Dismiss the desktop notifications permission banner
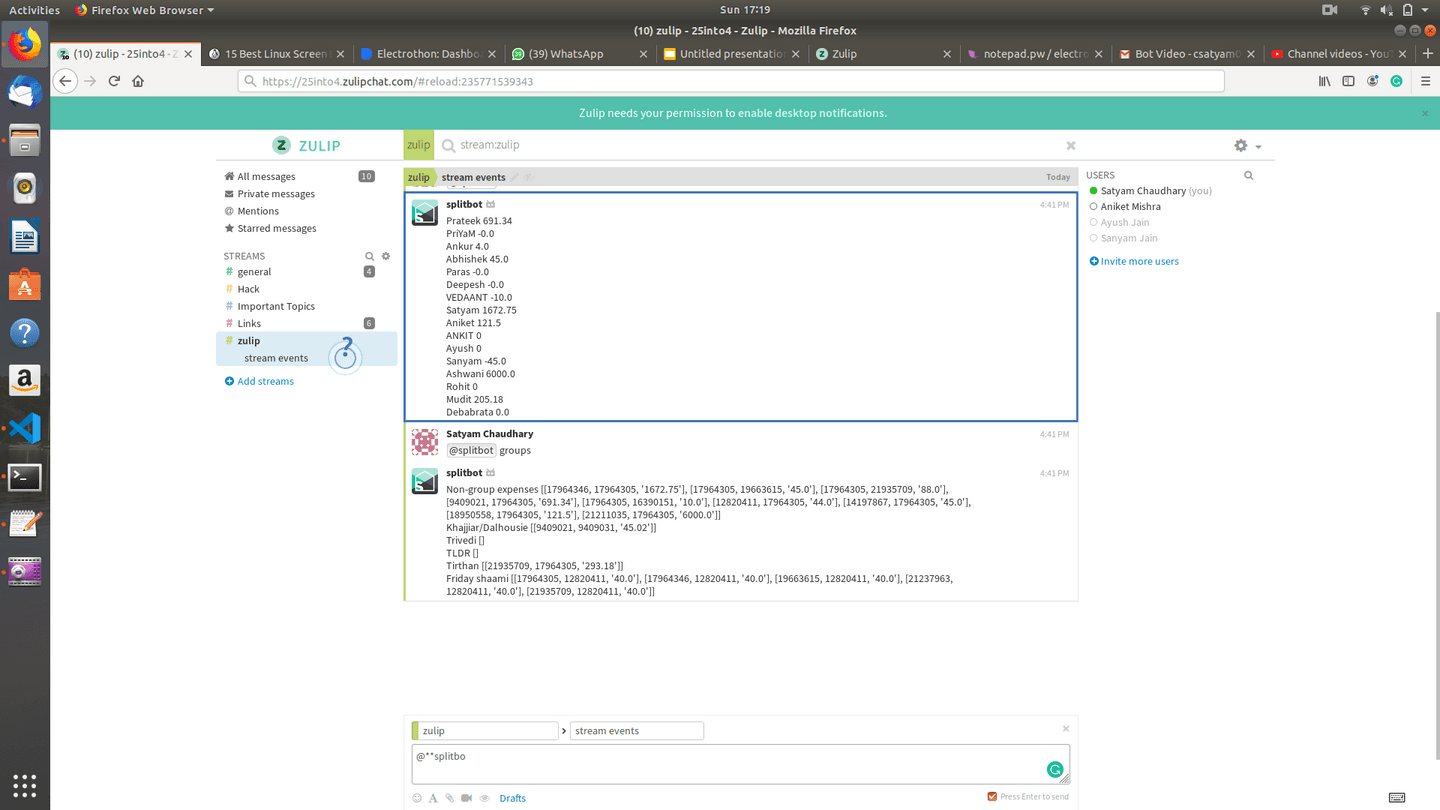The width and height of the screenshot is (1440, 810). click(1425, 114)
